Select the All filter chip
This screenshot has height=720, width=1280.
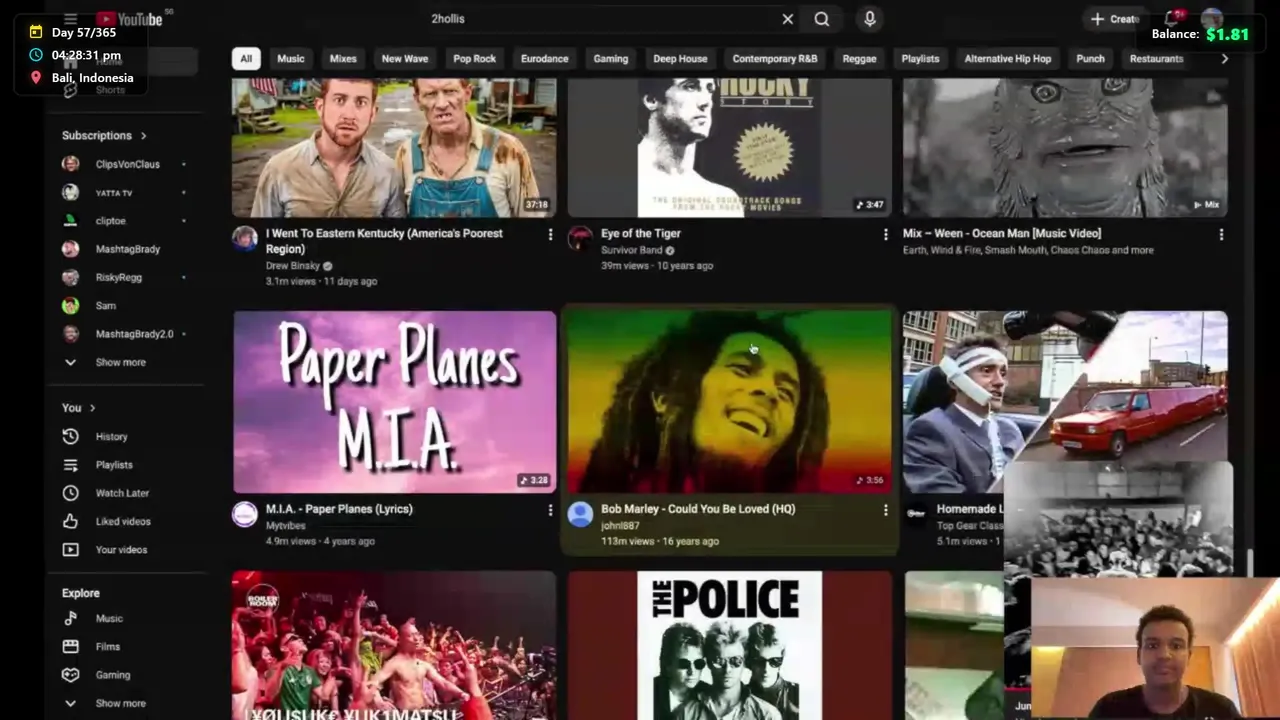(246, 59)
